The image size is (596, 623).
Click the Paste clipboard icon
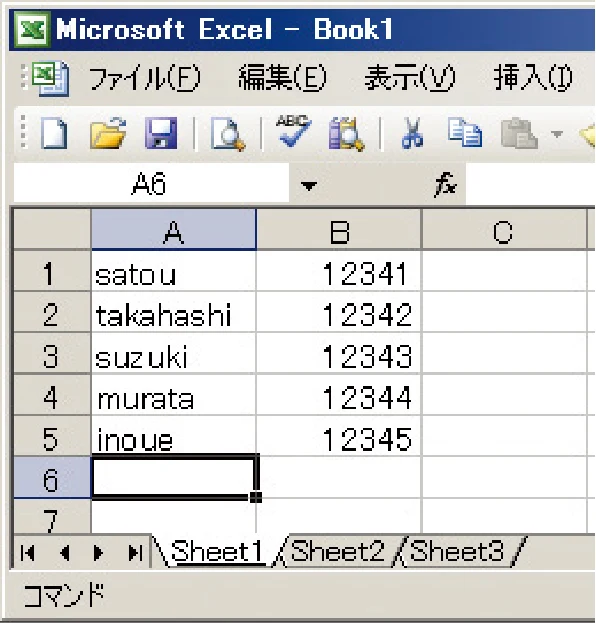point(519,134)
